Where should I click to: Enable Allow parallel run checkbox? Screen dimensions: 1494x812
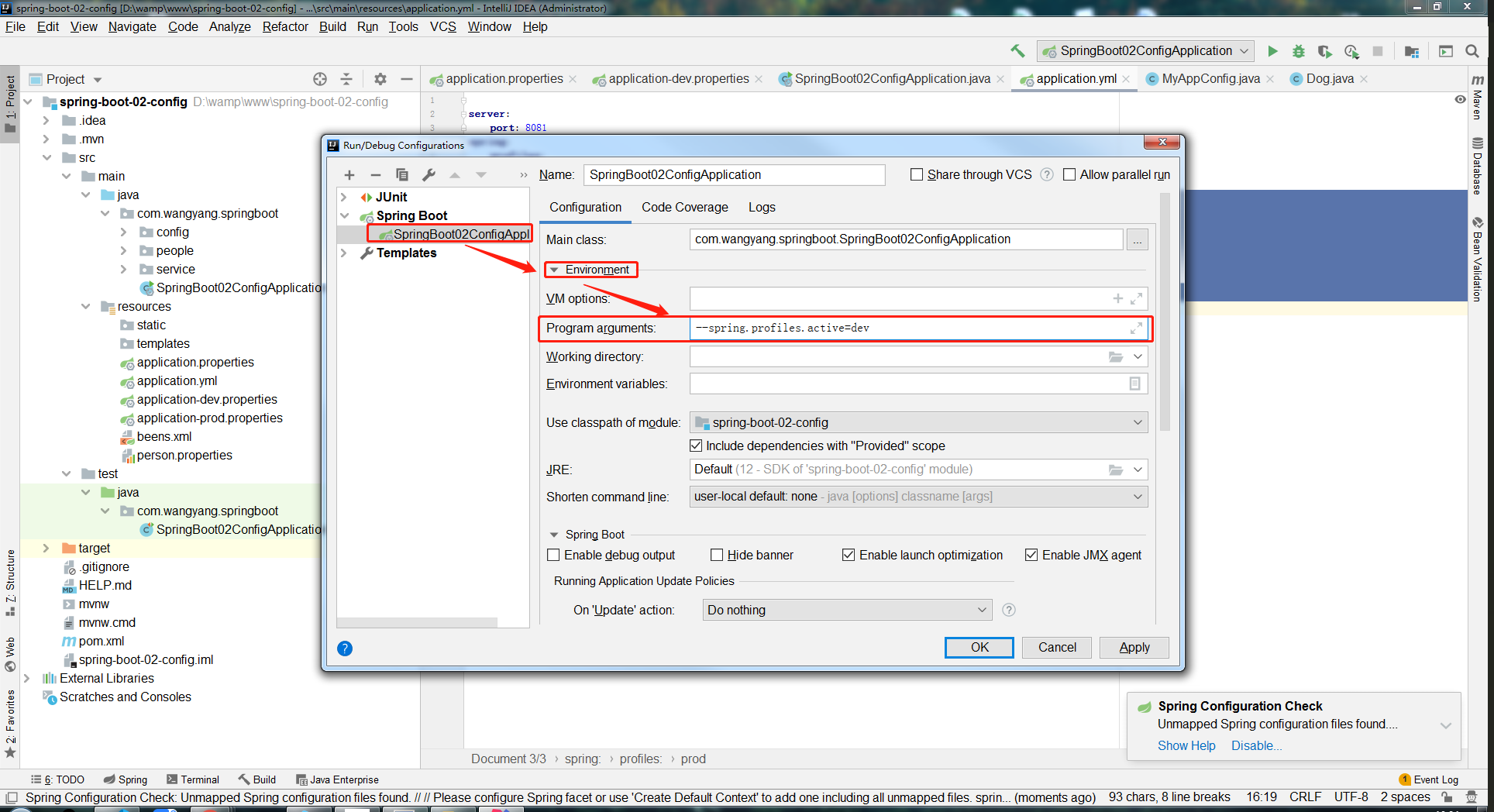(x=1069, y=175)
